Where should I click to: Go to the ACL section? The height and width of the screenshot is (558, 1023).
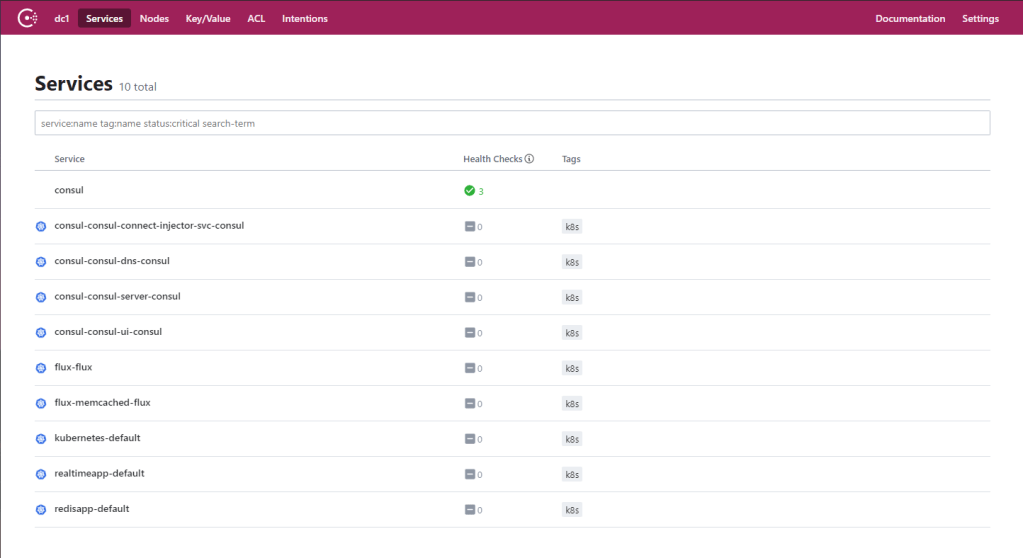coord(256,19)
